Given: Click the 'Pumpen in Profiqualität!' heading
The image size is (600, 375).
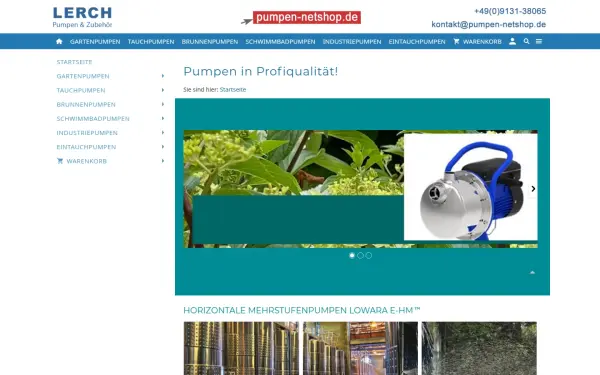Looking at the screenshot, I should coord(261,72).
